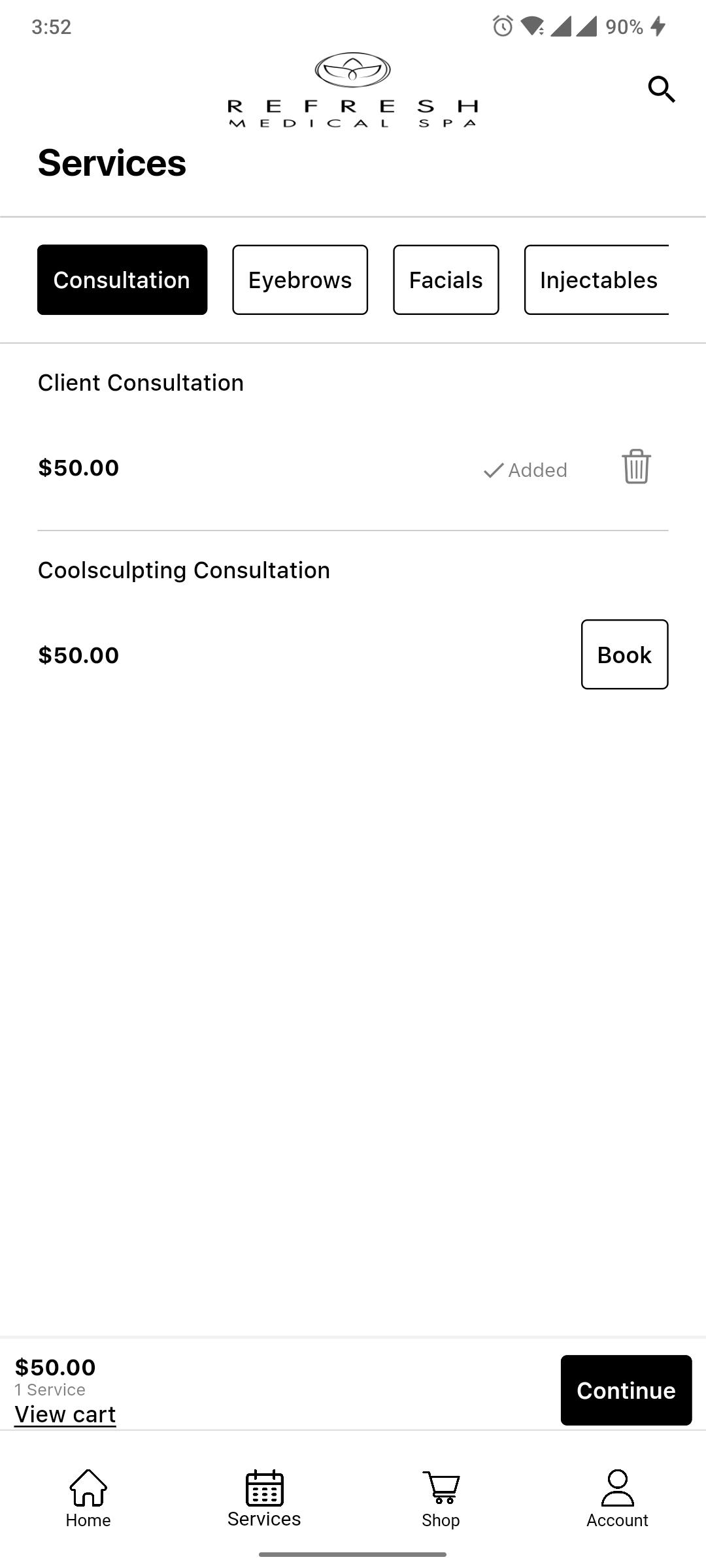Screen dimensions: 706x1568
Task: Open the Account person icon
Action: pos(617,1487)
